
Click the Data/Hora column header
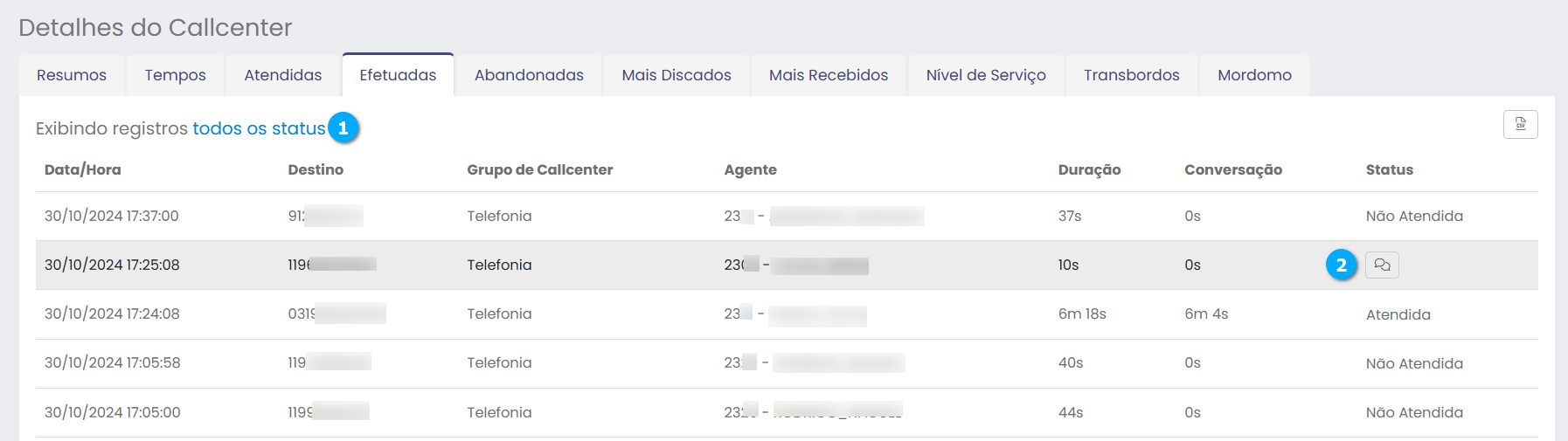pyautogui.click(x=83, y=169)
